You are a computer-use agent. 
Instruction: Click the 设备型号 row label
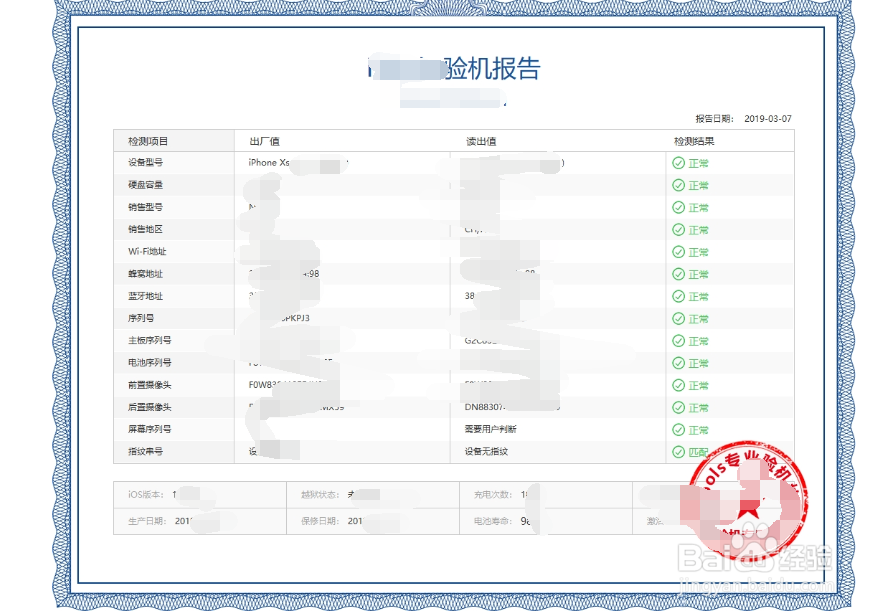145,163
